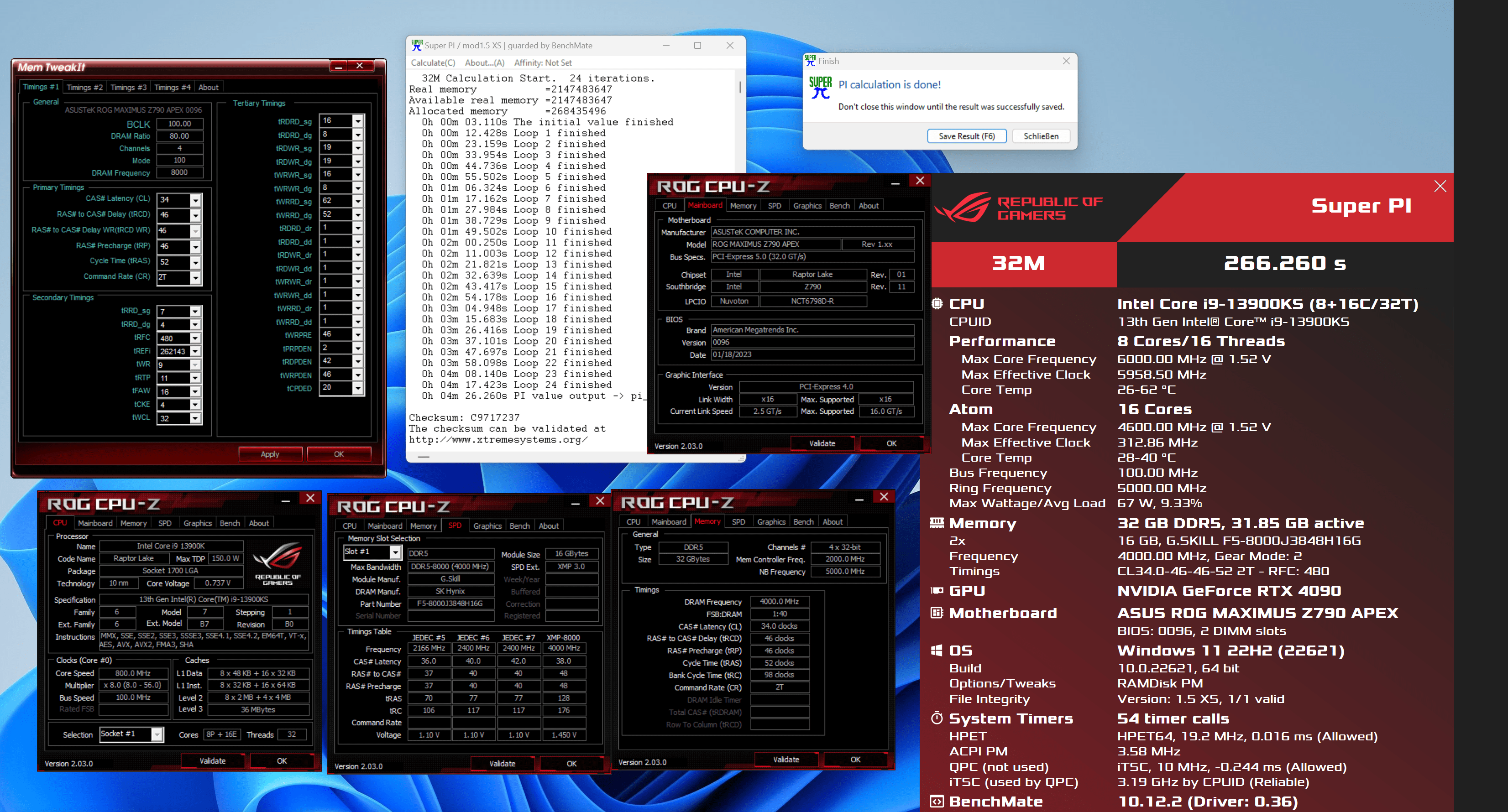Click the GPU icon in BenchMate panel

(x=937, y=591)
